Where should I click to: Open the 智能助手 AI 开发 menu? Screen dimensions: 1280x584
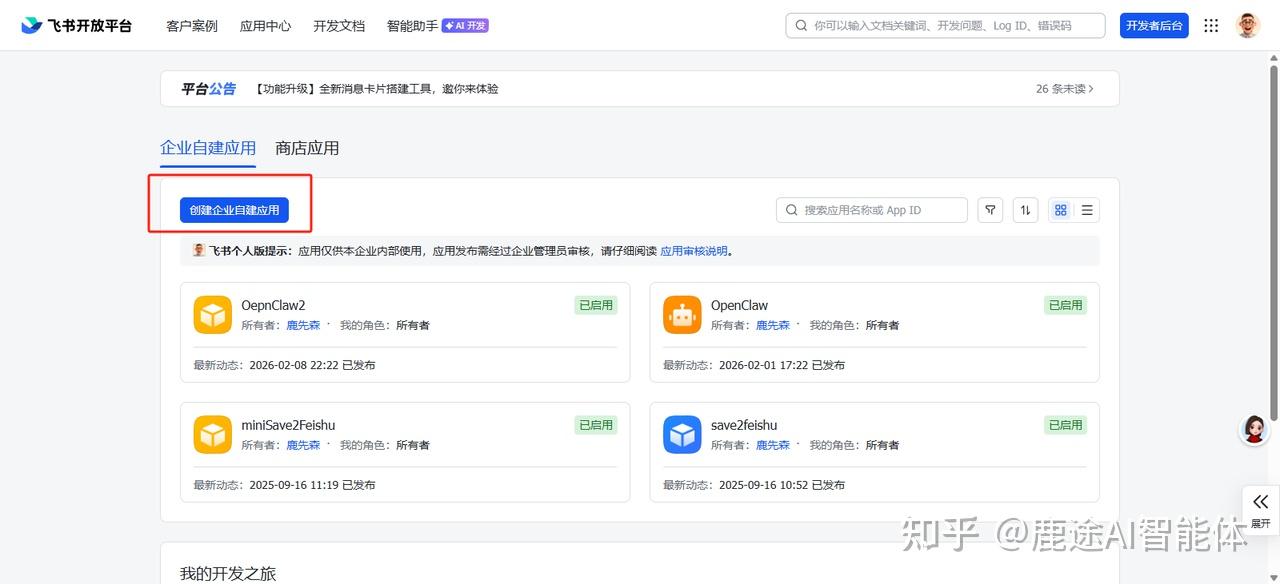pos(437,26)
